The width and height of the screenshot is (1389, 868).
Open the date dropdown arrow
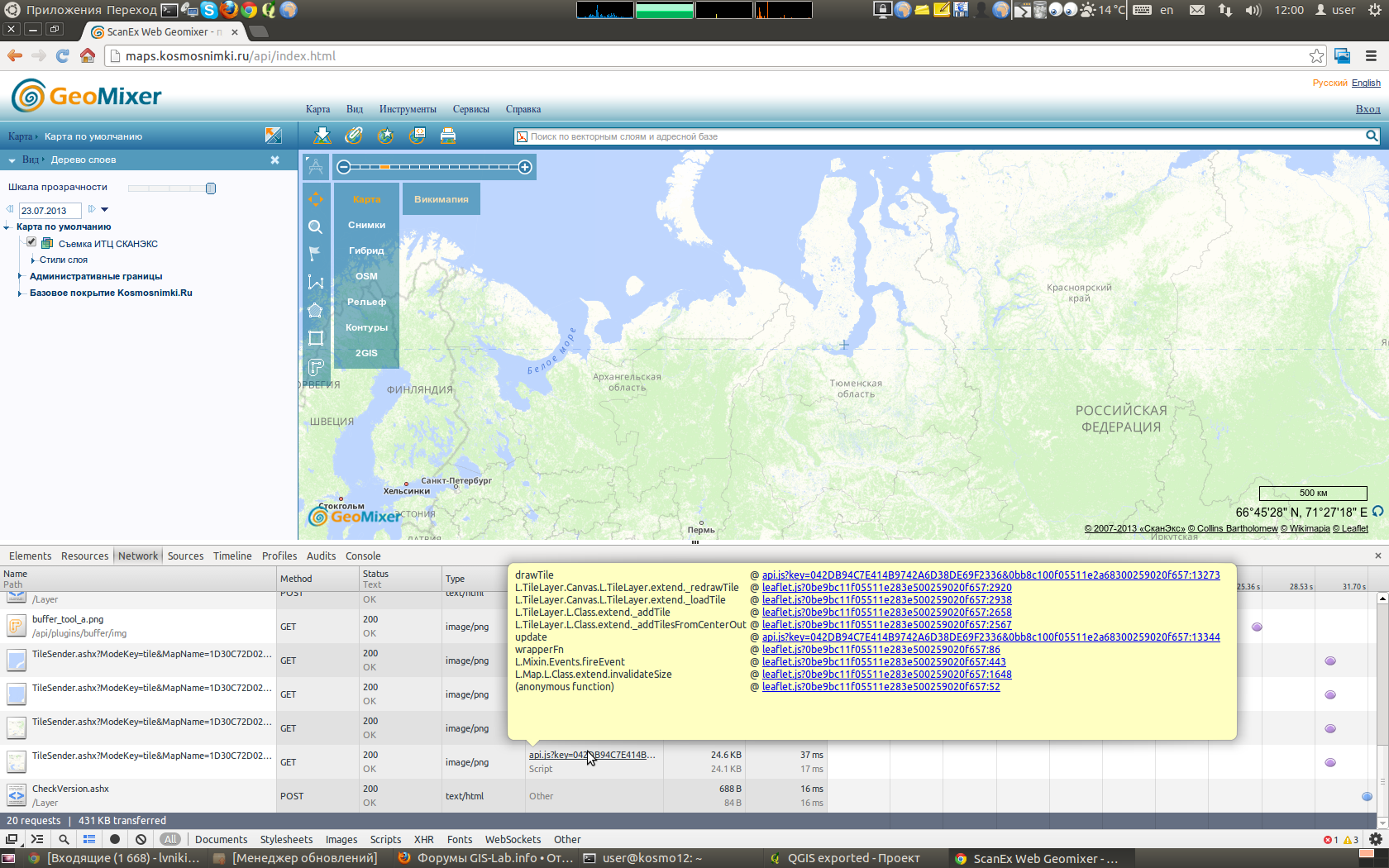click(105, 210)
